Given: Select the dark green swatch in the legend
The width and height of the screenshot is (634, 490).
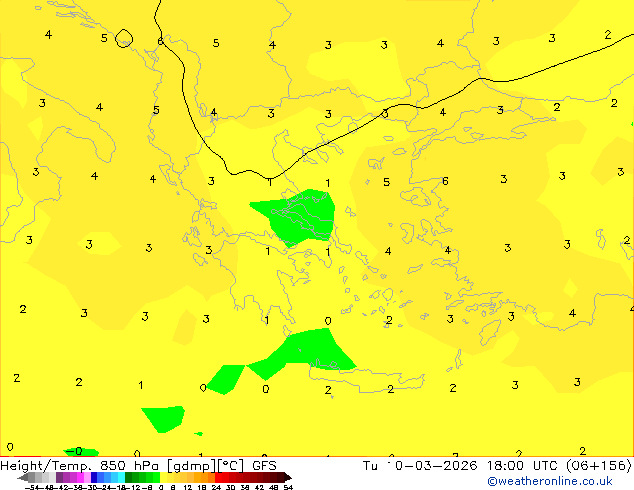Looking at the screenshot, I should click(x=129, y=477).
